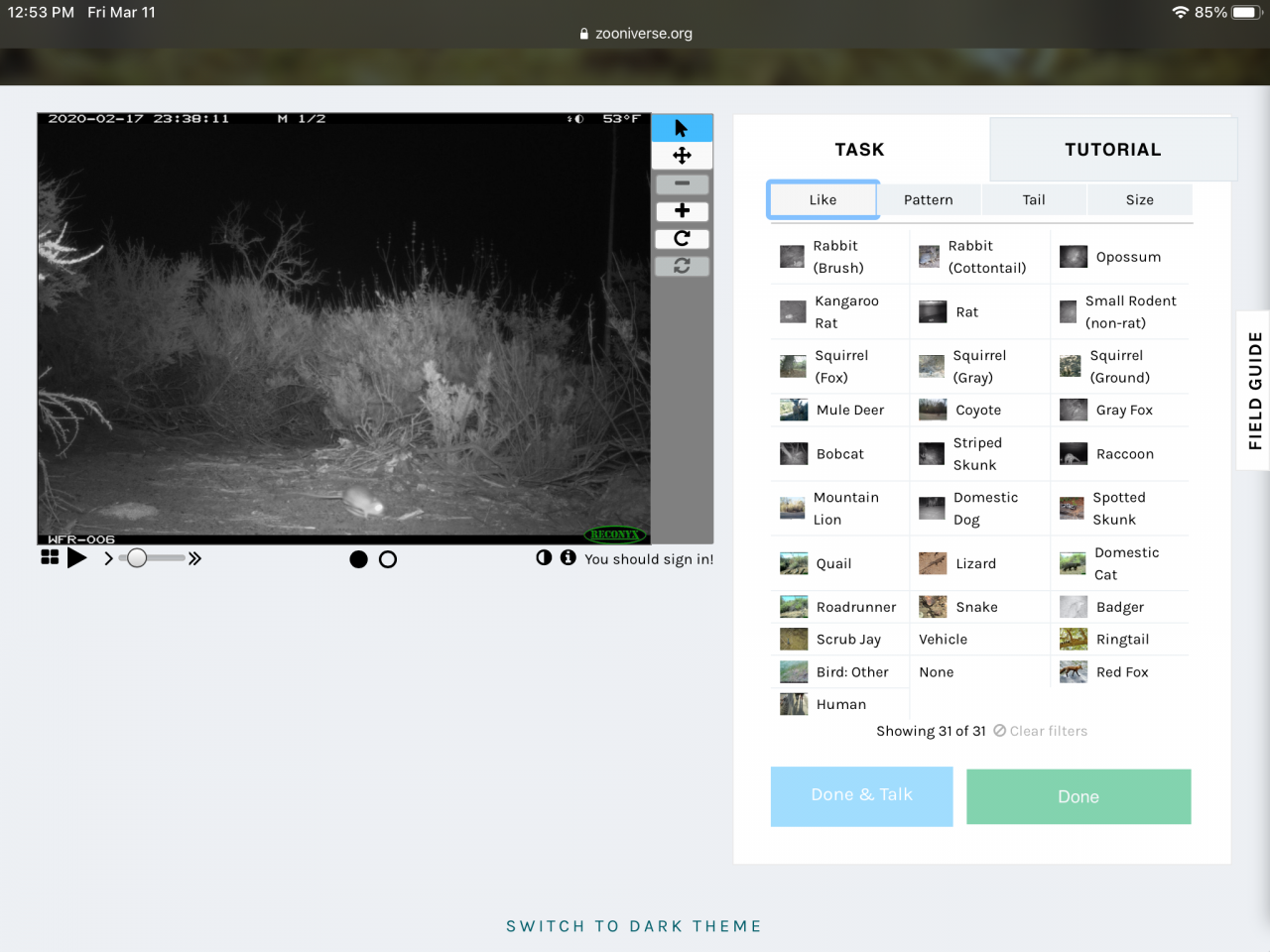Switch to the second frame dot

coord(388,559)
